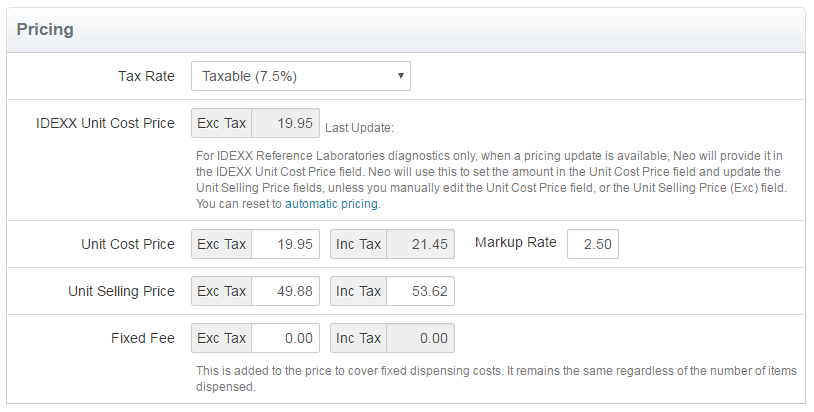814x412 pixels.
Task: Click the Tax Rate label
Action: pyautogui.click(x=146, y=76)
